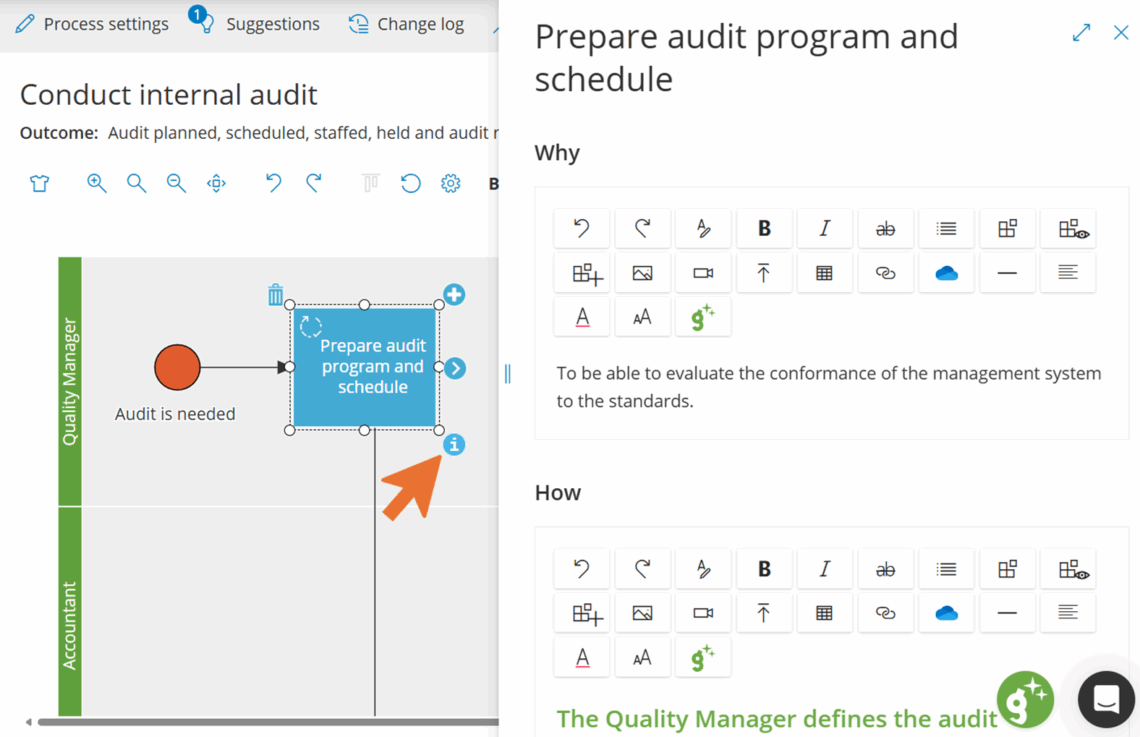This screenshot has width=1140, height=737.
Task: Click the Why description text field
Action: pos(828,387)
